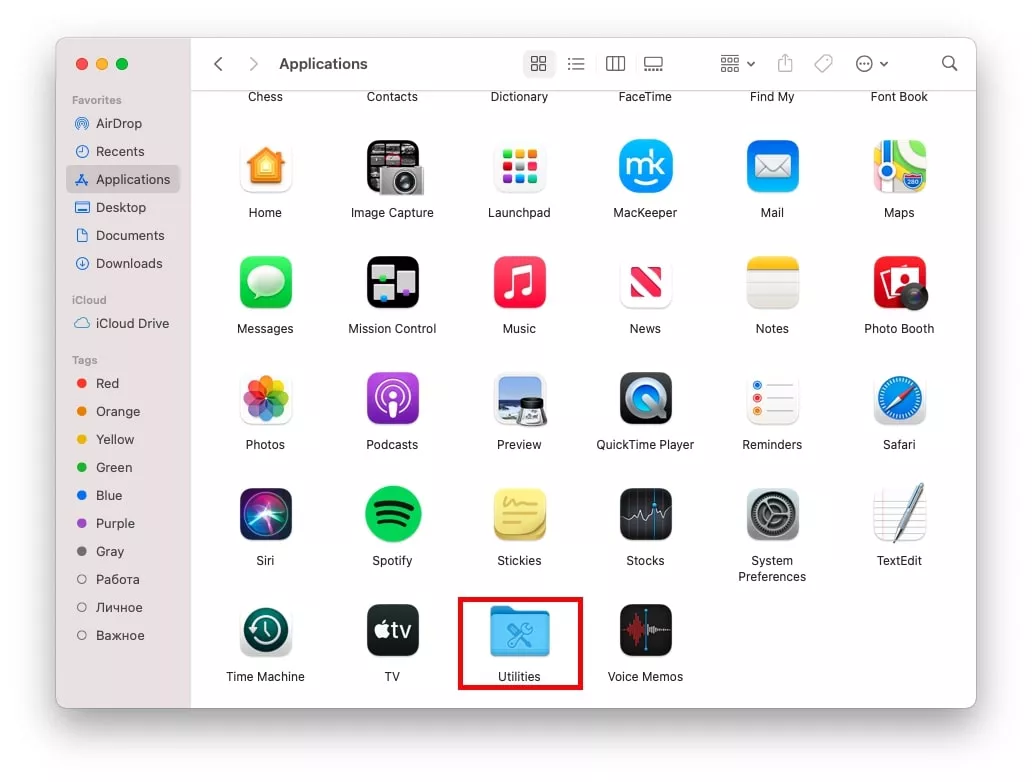Select iCloud Drive in sidebar

point(132,324)
